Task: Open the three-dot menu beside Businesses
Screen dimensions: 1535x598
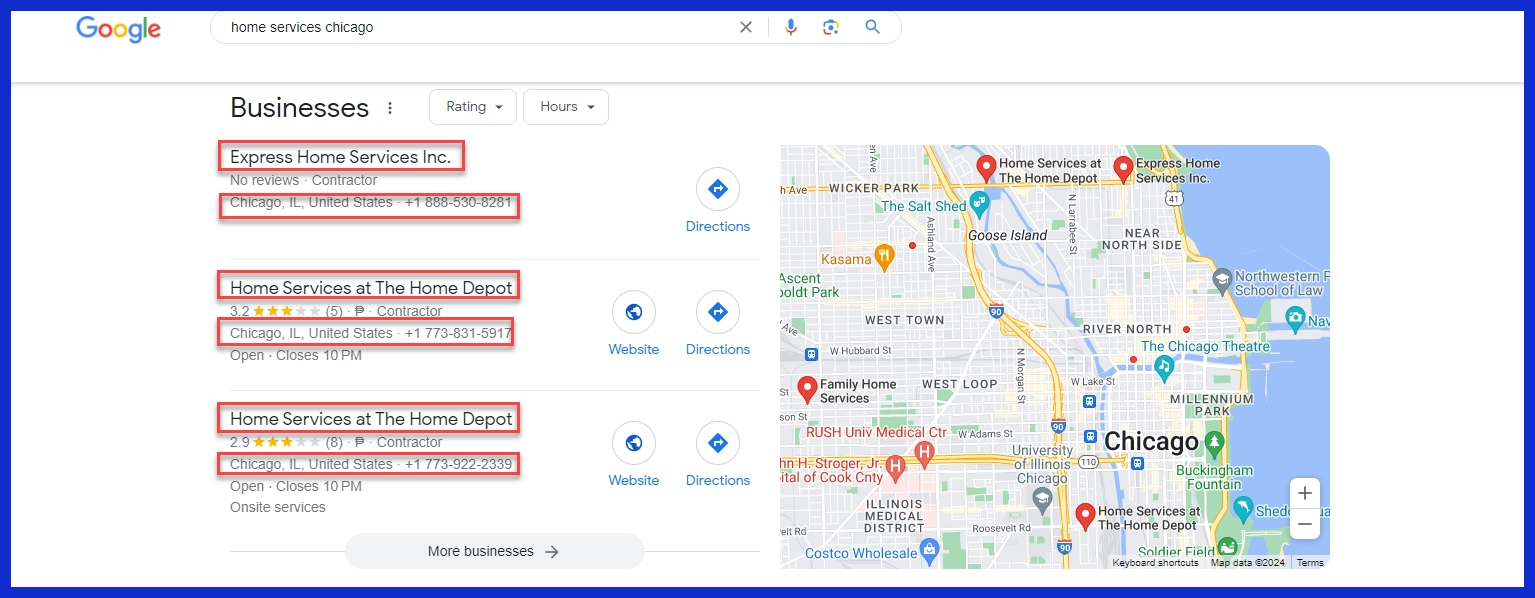Action: [x=390, y=107]
